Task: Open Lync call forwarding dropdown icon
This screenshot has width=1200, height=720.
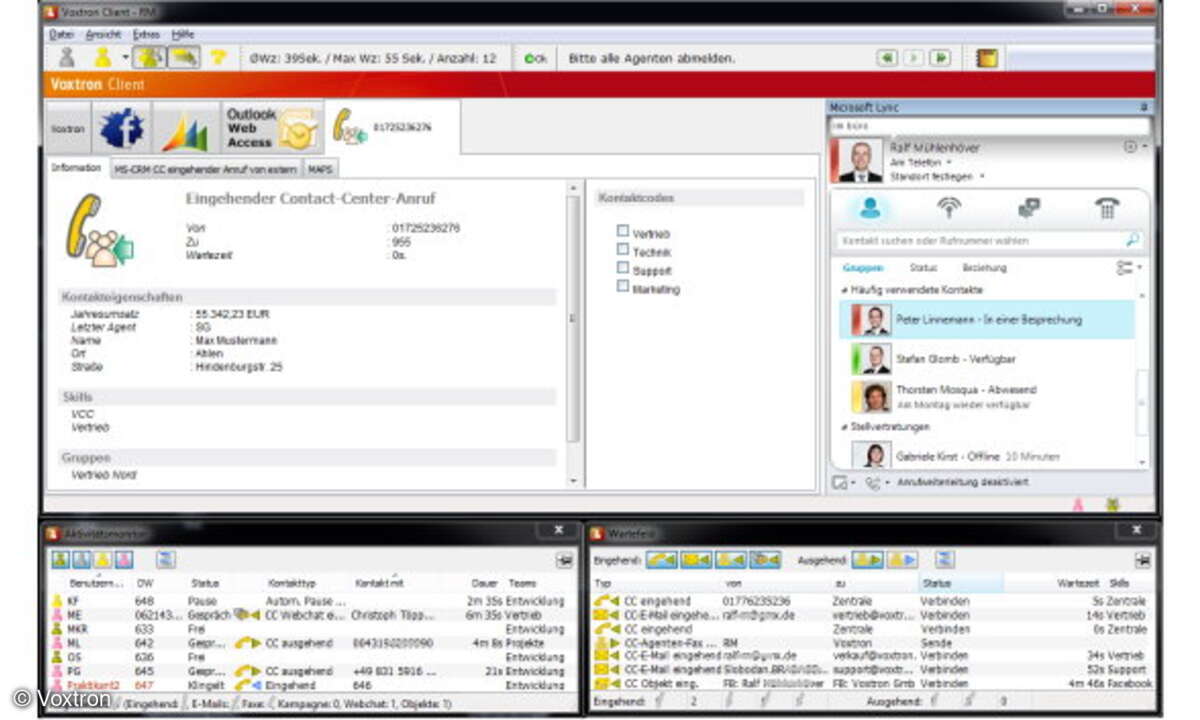Action: tap(877, 484)
